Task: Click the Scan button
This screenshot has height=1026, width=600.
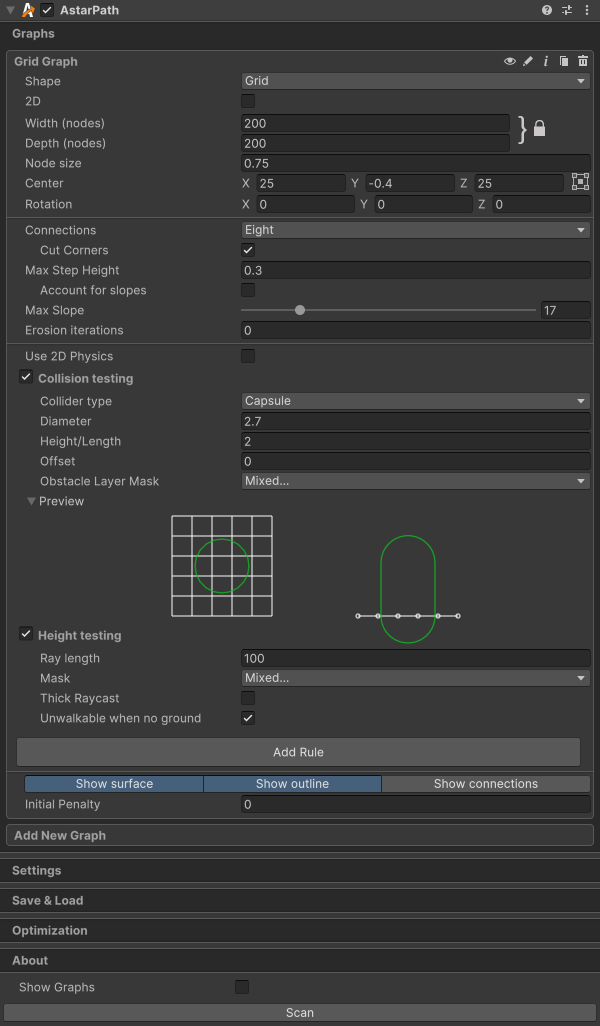Action: 300,1013
